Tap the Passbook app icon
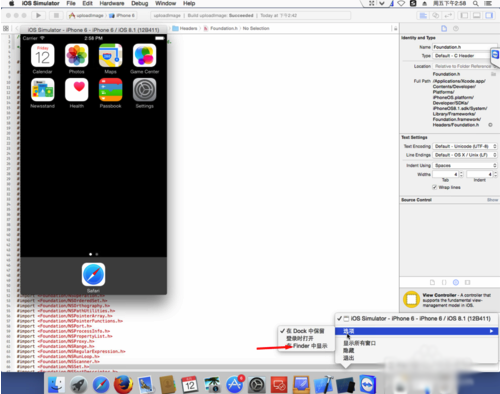Screen dimensions: 500x394 pyautogui.click(x=110, y=90)
